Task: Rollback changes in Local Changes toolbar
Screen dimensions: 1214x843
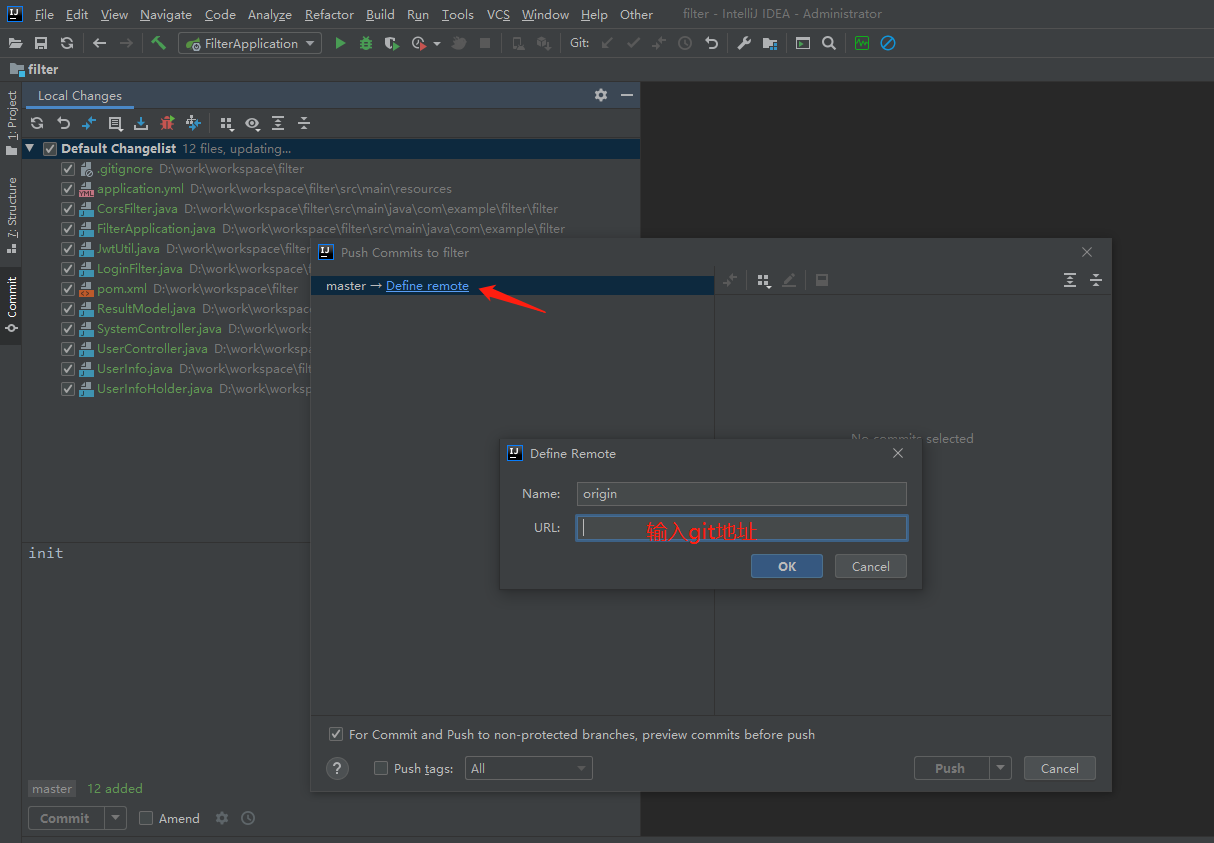Action: [x=63, y=123]
